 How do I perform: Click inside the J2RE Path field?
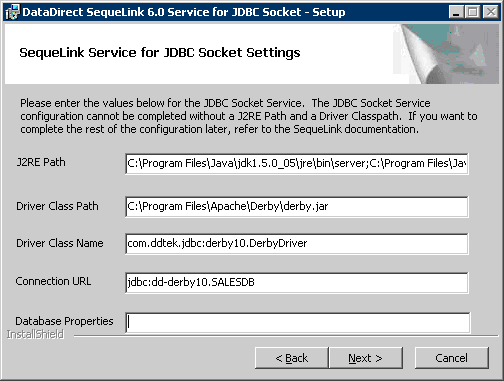[297, 164]
